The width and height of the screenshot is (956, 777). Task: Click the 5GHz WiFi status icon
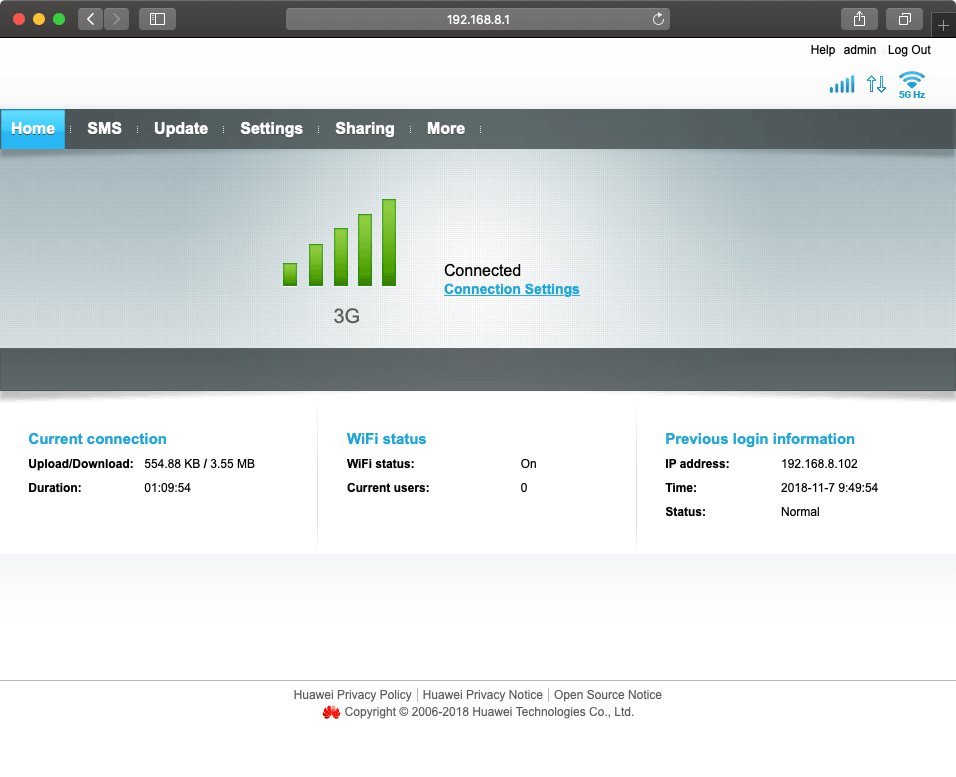(911, 84)
